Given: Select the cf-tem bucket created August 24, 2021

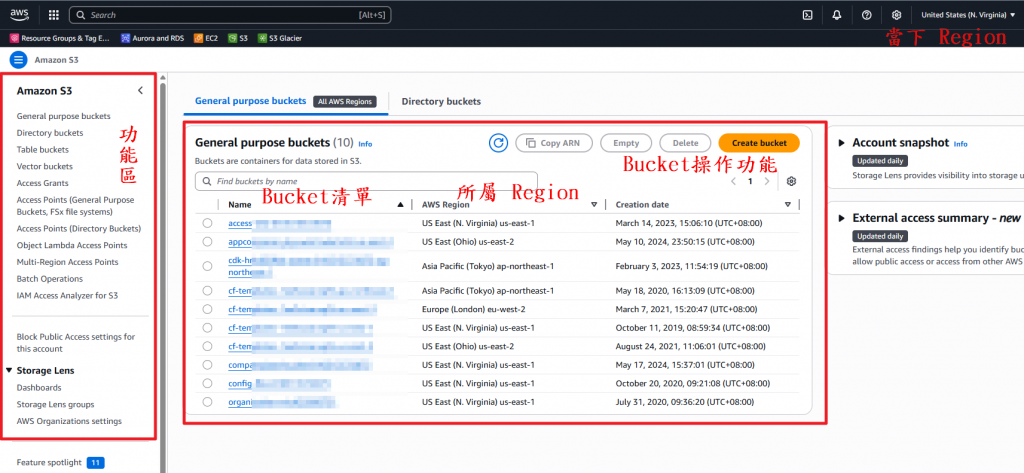Looking at the screenshot, I should pyautogui.click(x=207, y=346).
